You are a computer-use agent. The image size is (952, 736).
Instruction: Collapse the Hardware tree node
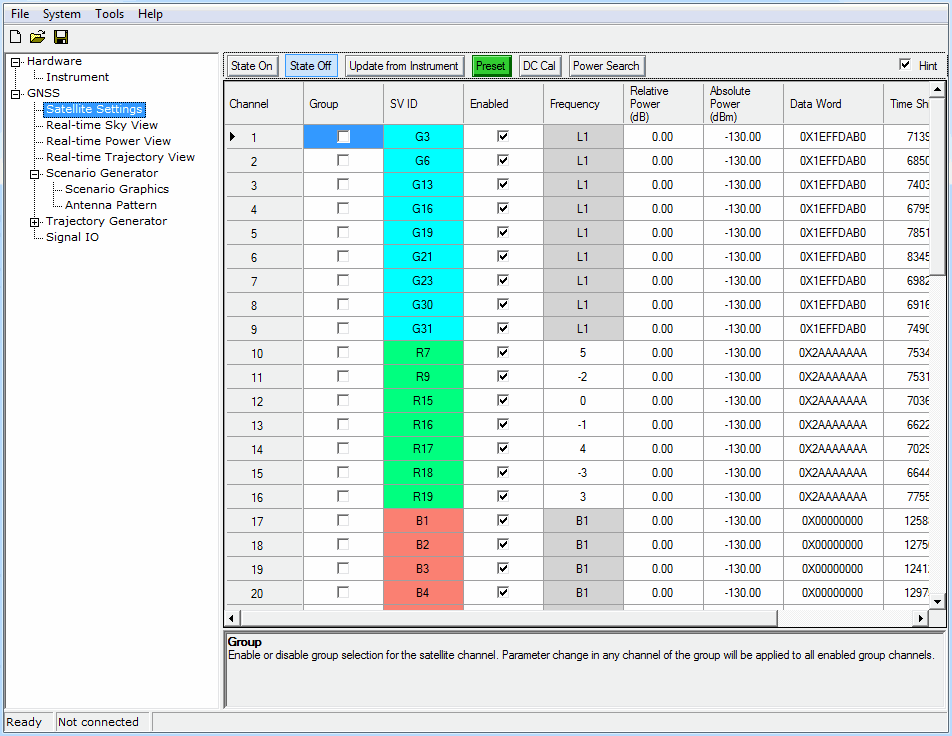click(16, 62)
